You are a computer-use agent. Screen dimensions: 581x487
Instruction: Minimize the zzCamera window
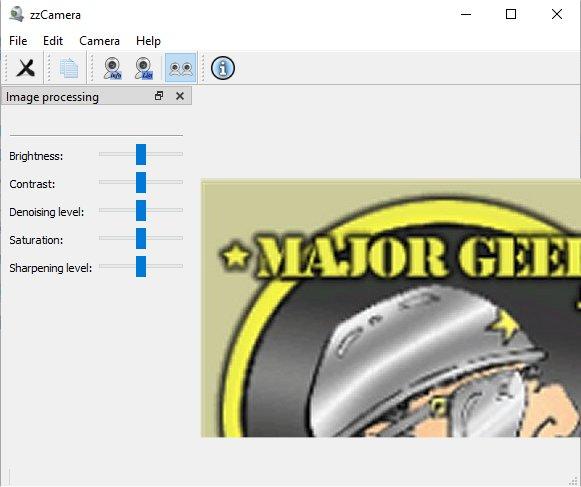point(466,14)
